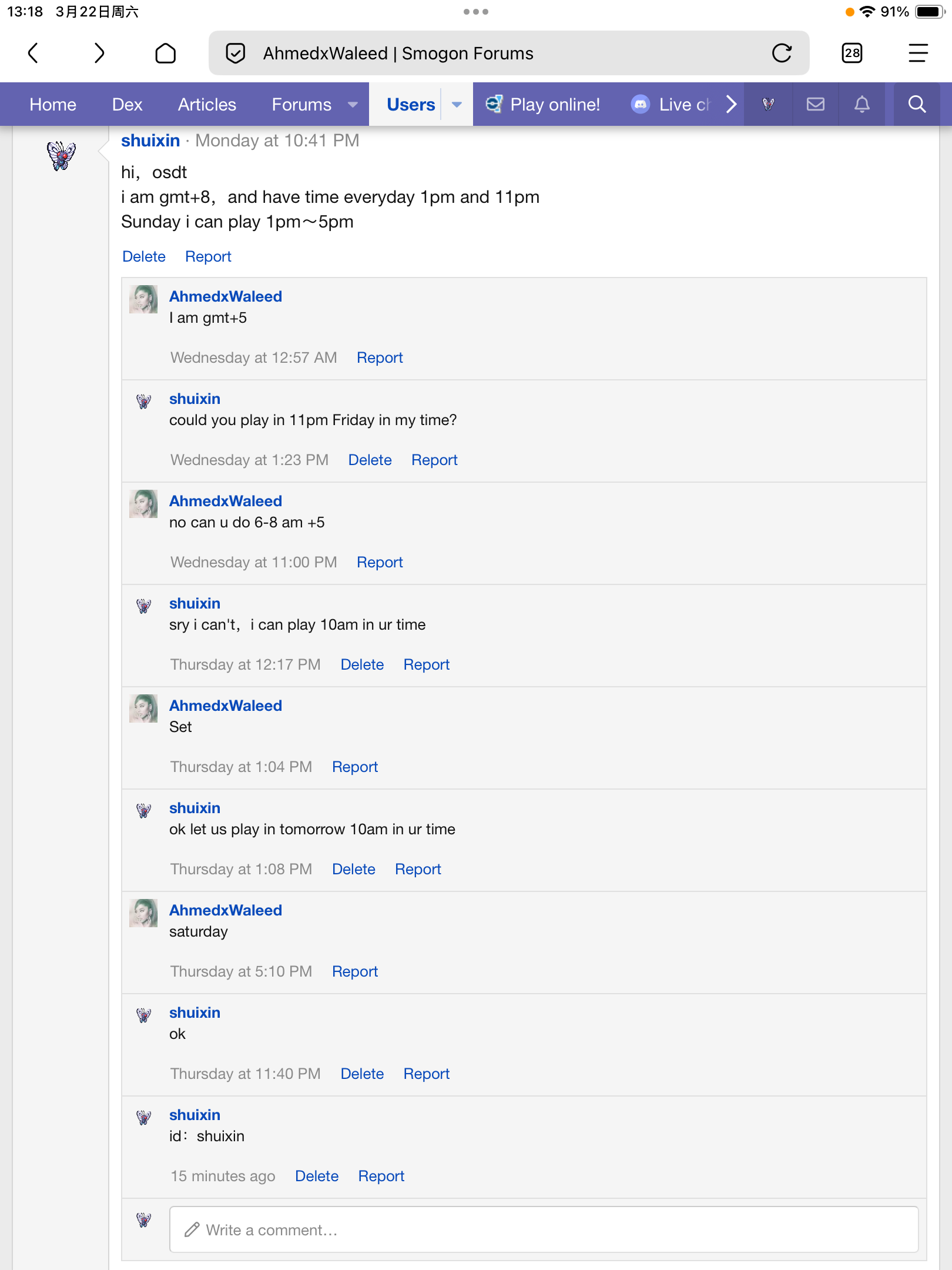Open the tab switcher showing 28

(852, 53)
